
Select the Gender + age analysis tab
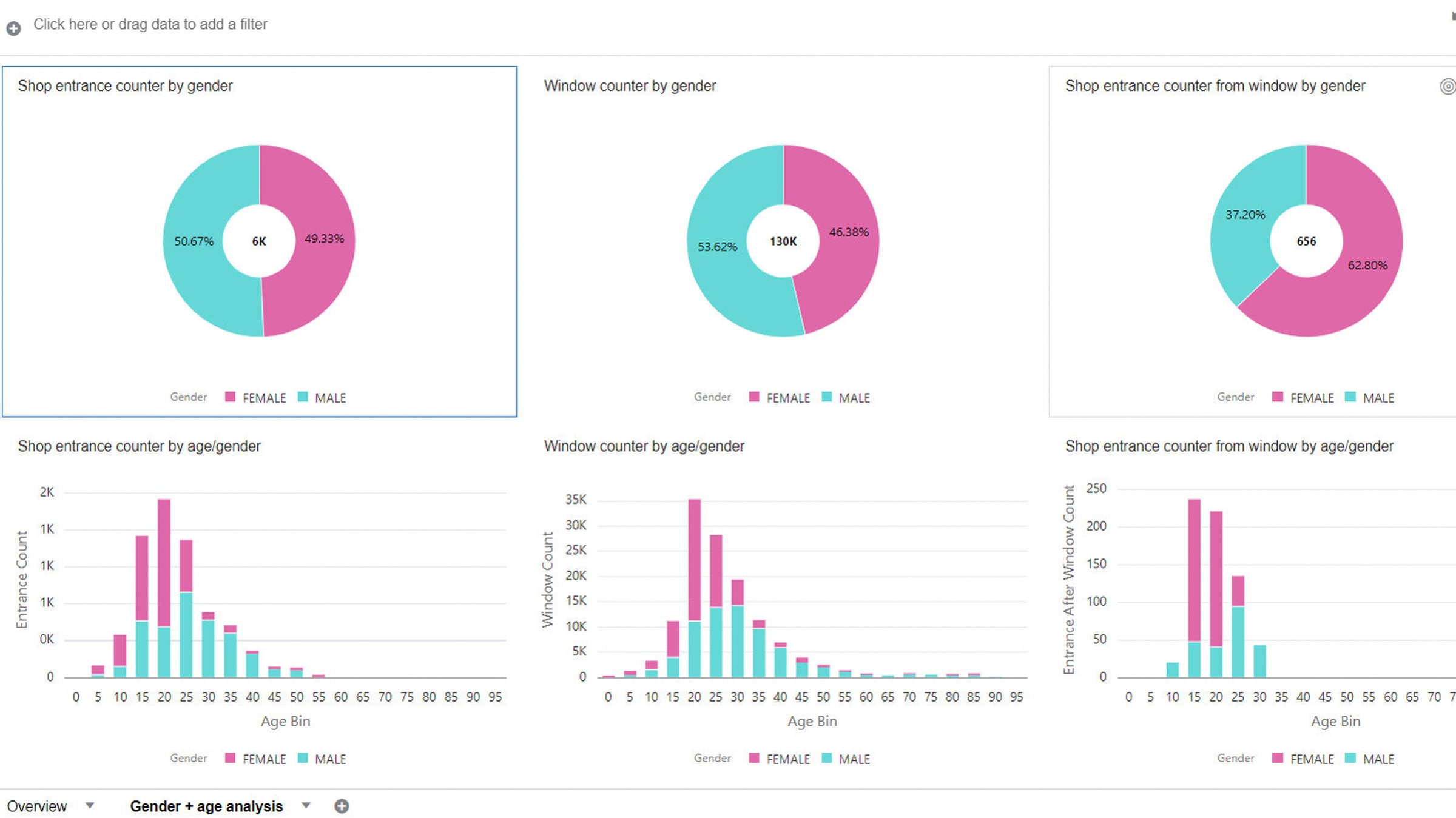pos(206,806)
